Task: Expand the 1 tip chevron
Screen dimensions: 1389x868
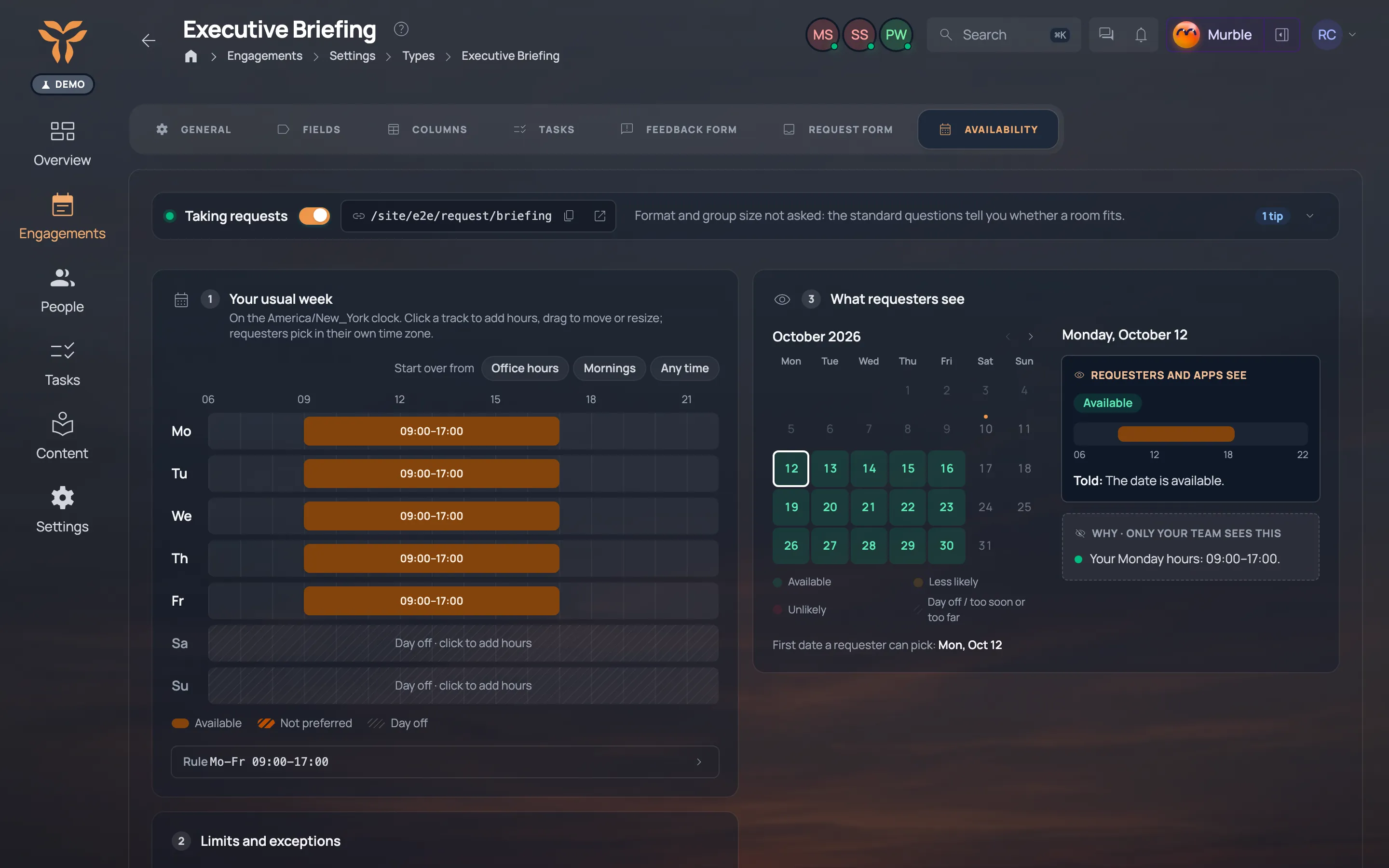Action: click(x=1310, y=216)
